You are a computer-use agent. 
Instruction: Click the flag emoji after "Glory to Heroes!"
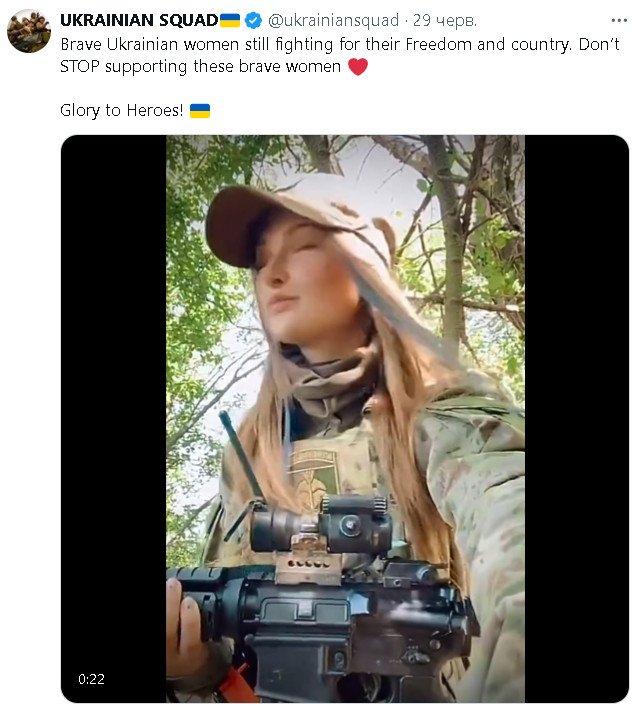(x=200, y=111)
